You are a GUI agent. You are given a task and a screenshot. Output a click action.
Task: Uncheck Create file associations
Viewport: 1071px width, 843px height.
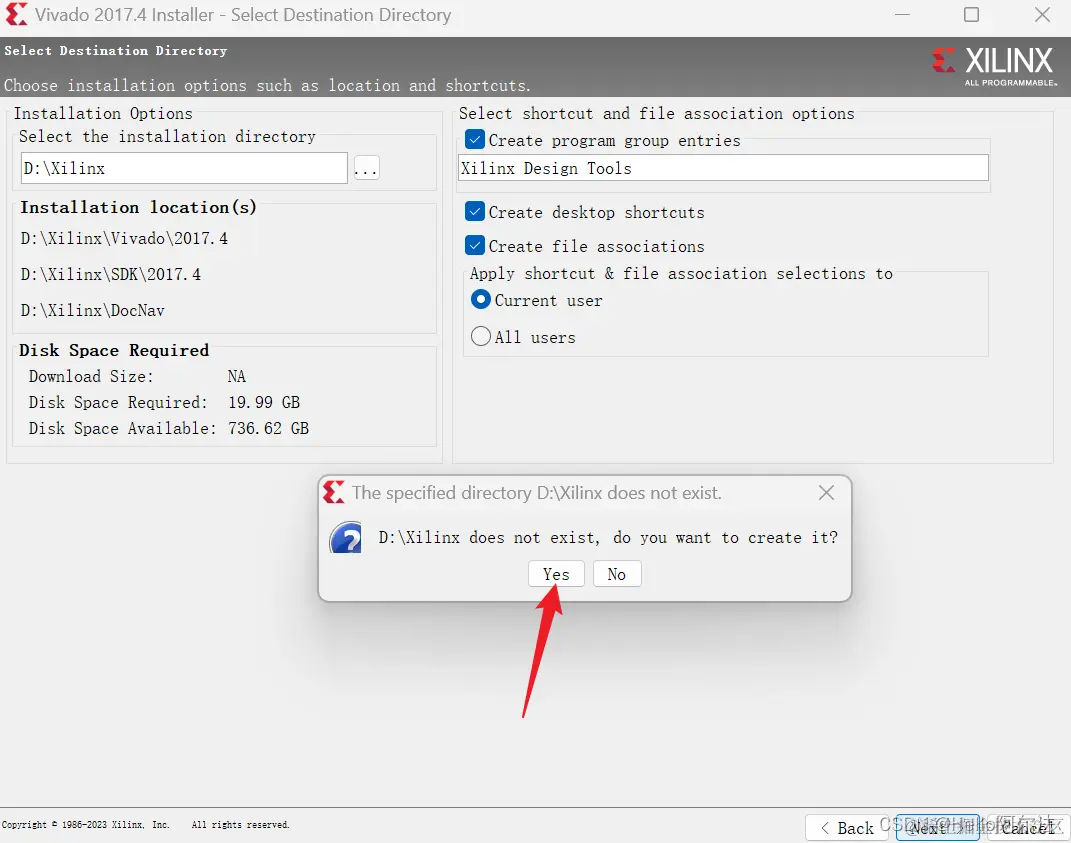[x=475, y=245]
